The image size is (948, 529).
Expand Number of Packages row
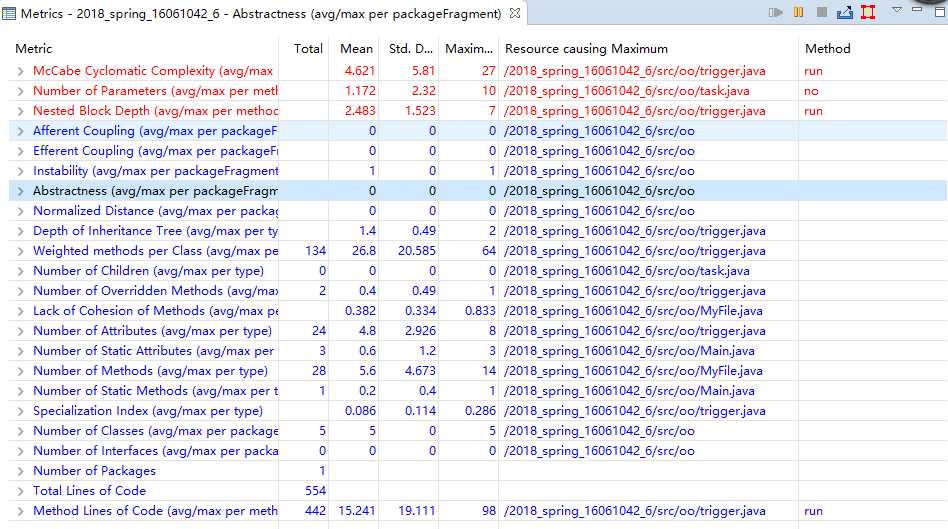(21, 471)
